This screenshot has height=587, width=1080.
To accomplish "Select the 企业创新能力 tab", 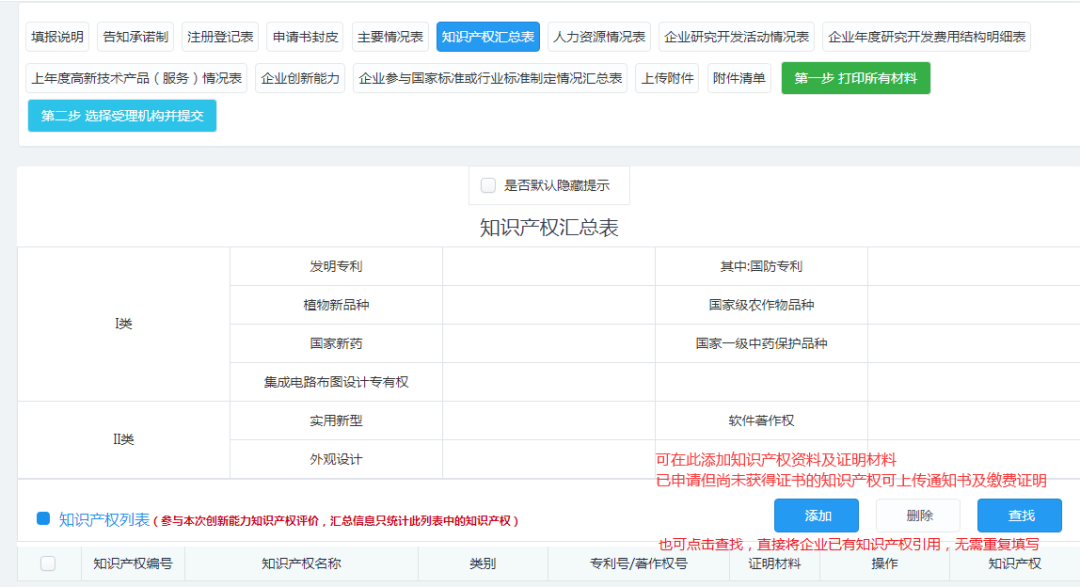I will [300, 79].
